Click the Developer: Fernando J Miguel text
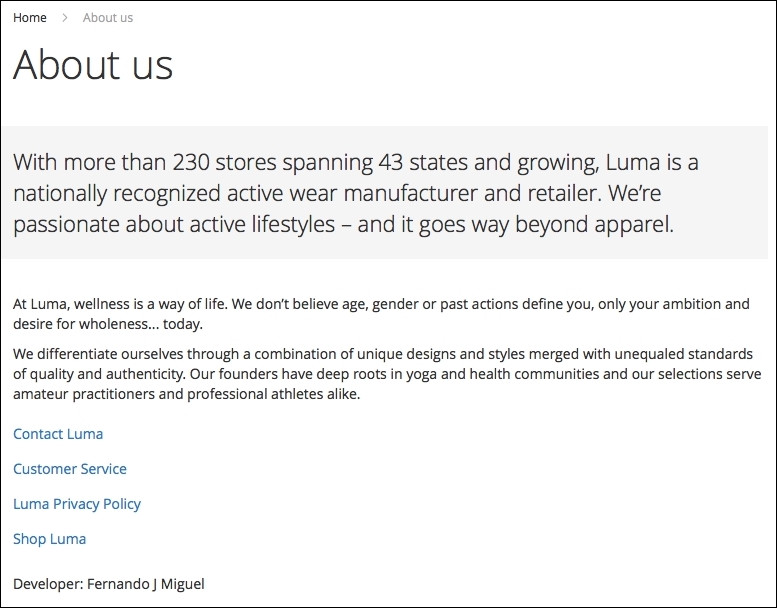Screen dimensions: 777x608 (x=109, y=584)
